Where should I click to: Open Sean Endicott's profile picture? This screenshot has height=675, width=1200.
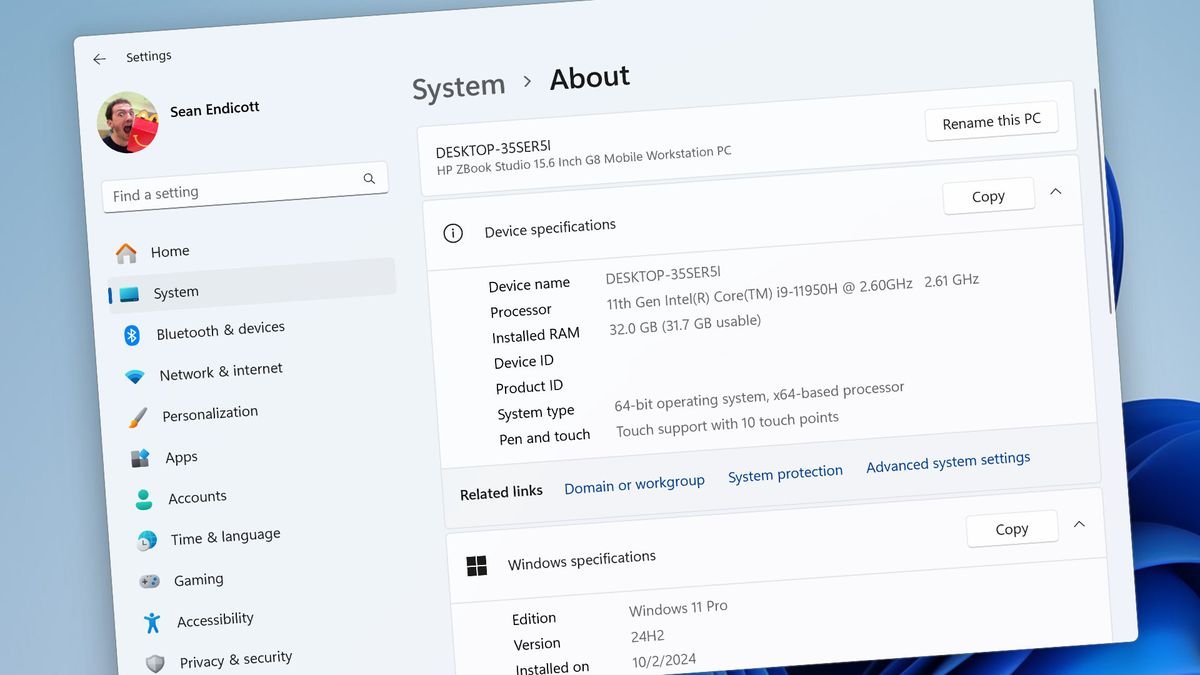click(127, 122)
